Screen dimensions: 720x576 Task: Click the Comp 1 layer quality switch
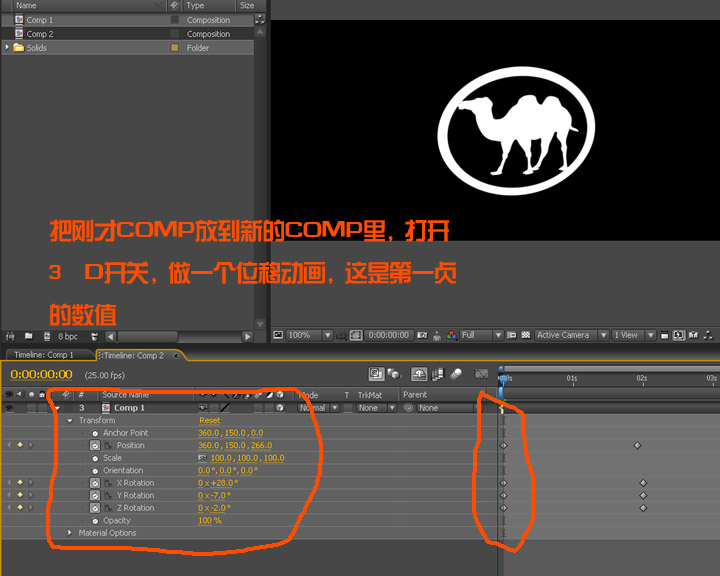[x=225, y=407]
